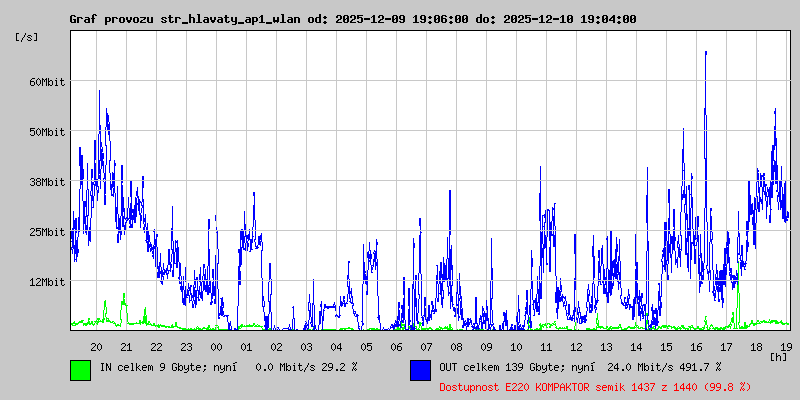This screenshot has height=400, width=800.
Task: Click hour label '13' on time axis
Action: (606, 347)
